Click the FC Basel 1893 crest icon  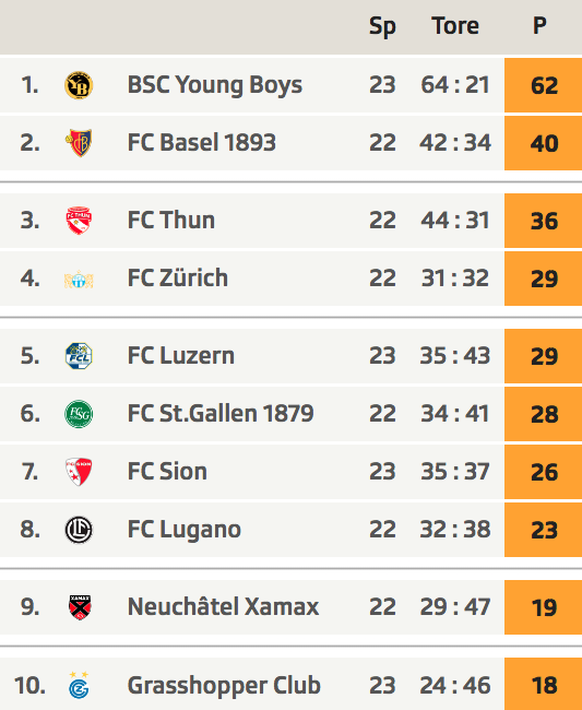point(79,143)
